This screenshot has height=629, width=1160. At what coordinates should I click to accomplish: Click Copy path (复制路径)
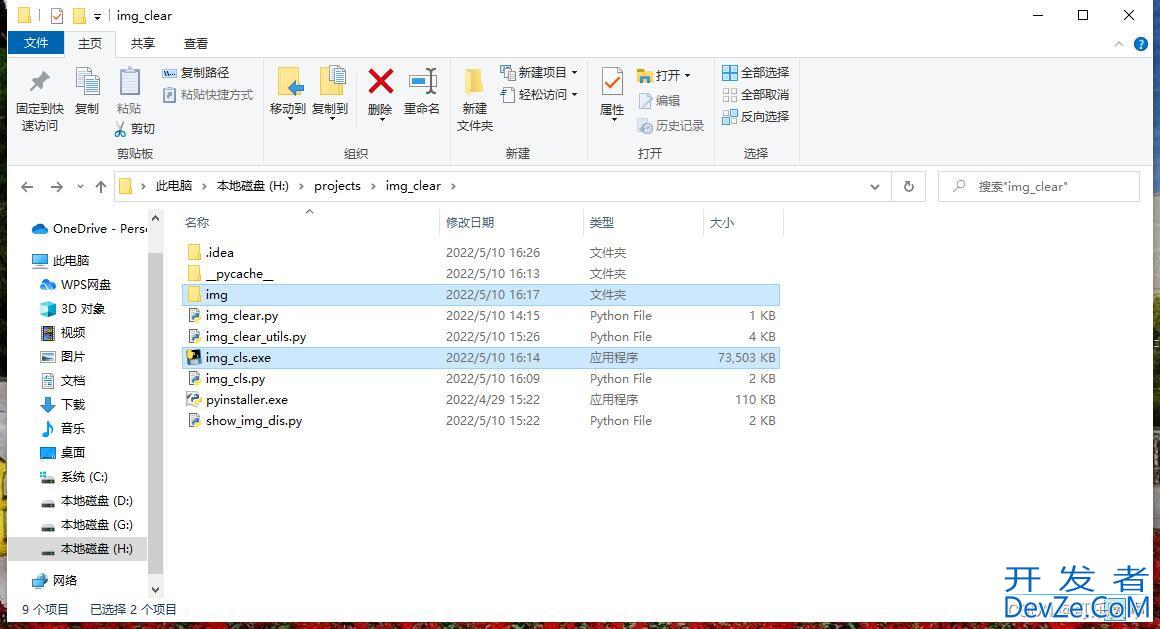(195, 73)
